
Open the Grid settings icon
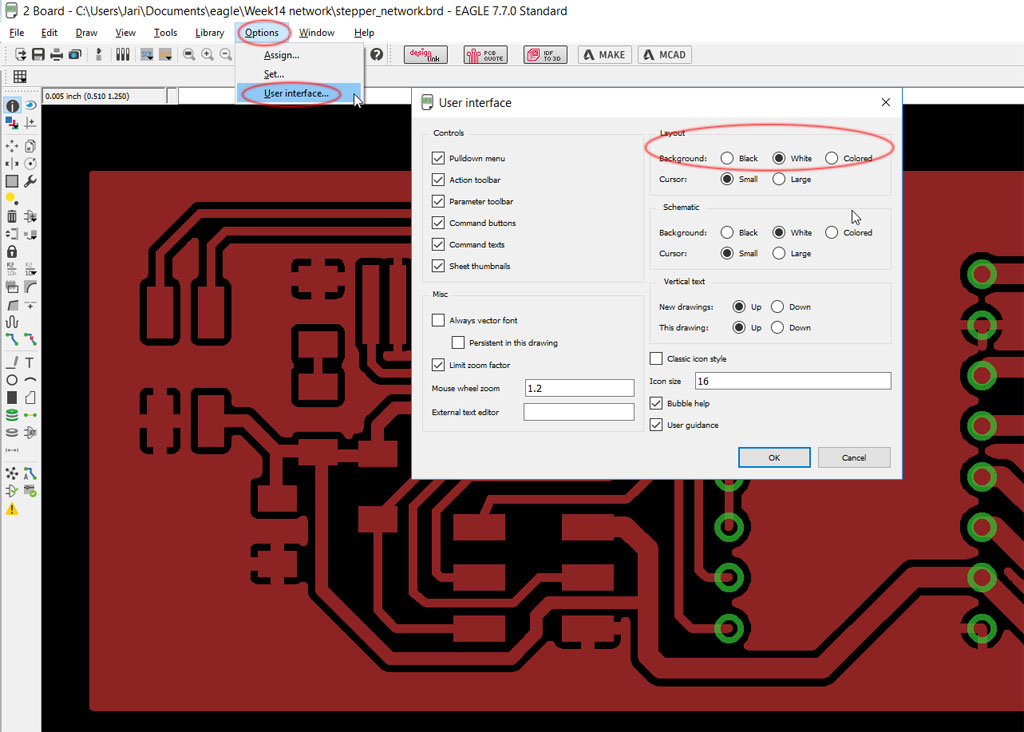click(19, 77)
